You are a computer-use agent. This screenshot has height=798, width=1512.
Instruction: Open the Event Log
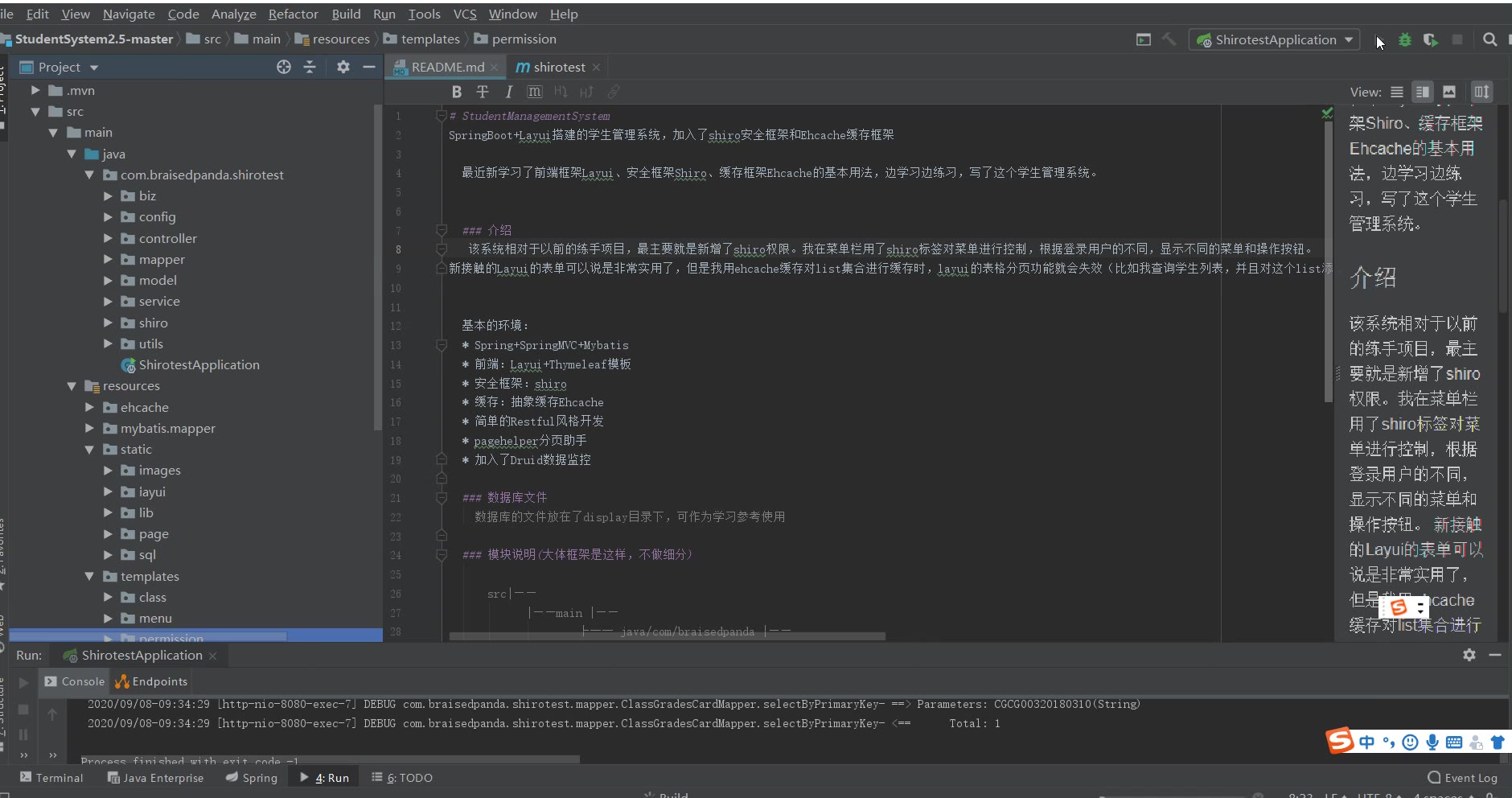pyautogui.click(x=1462, y=778)
